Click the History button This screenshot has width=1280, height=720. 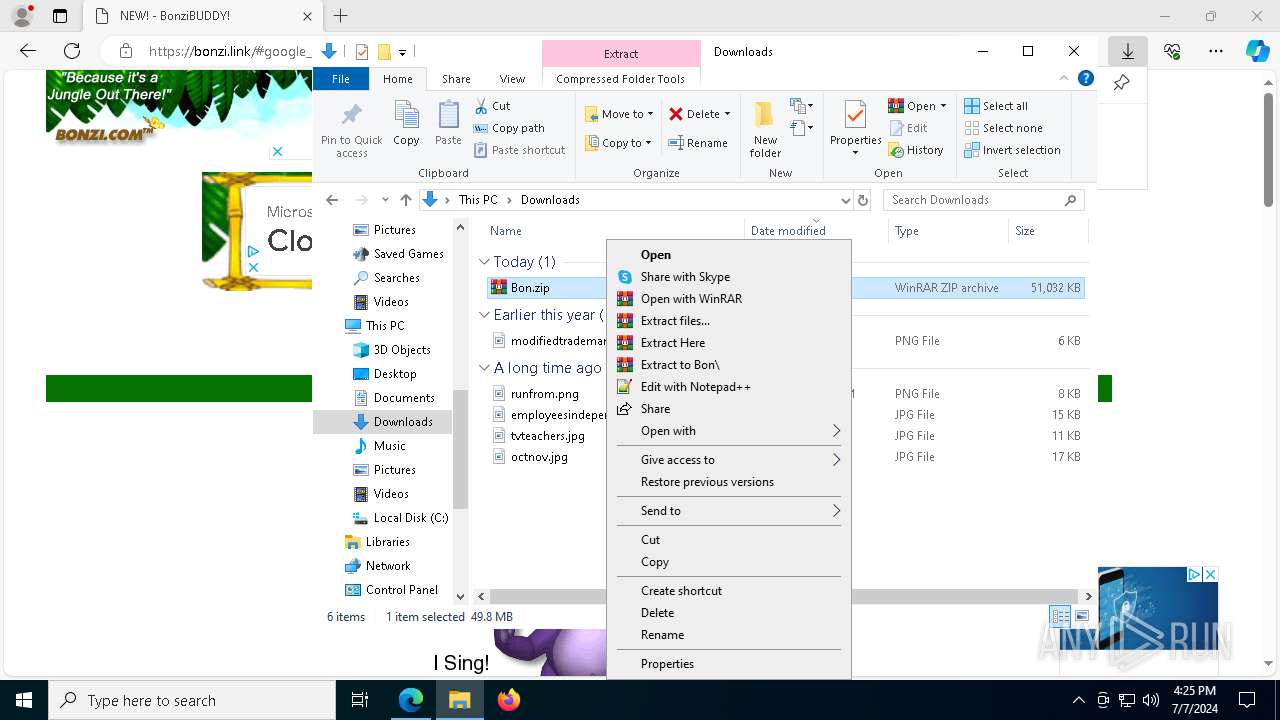coord(915,150)
